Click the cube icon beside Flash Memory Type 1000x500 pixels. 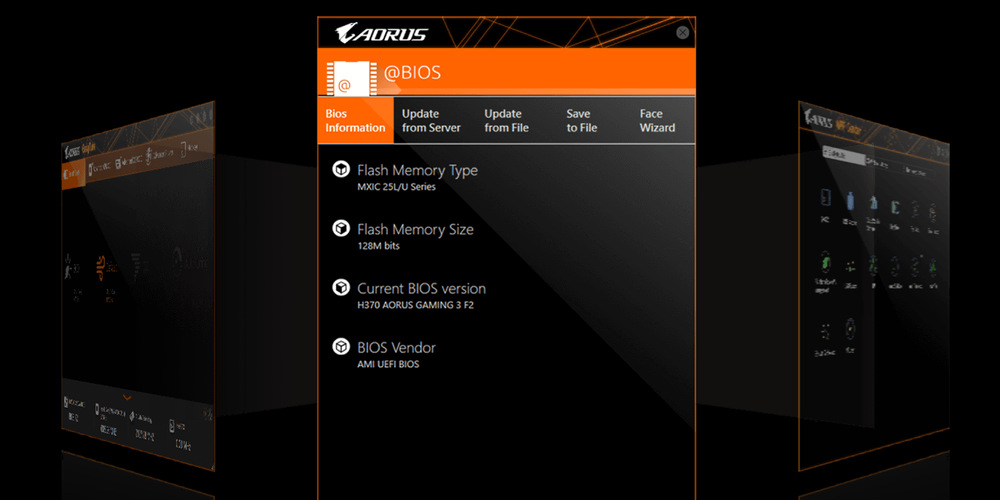pos(341,170)
